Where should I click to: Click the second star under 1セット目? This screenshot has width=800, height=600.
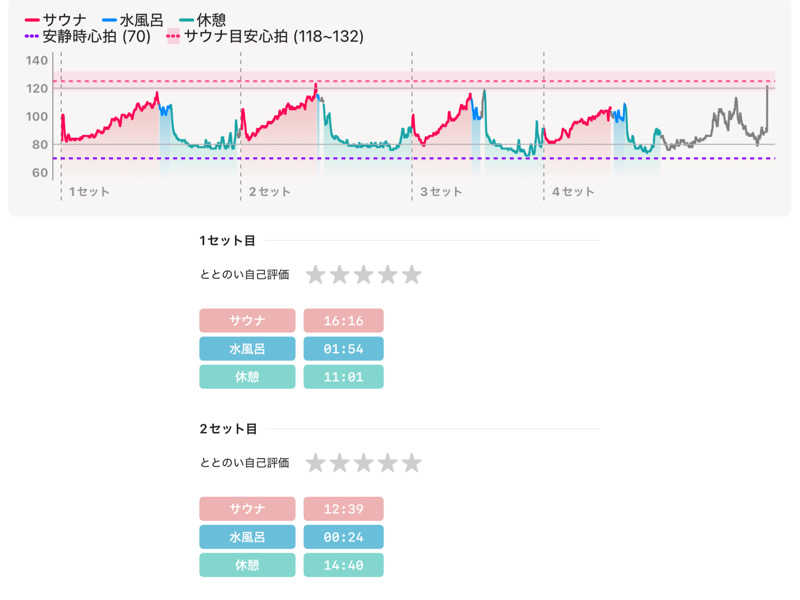(x=339, y=275)
